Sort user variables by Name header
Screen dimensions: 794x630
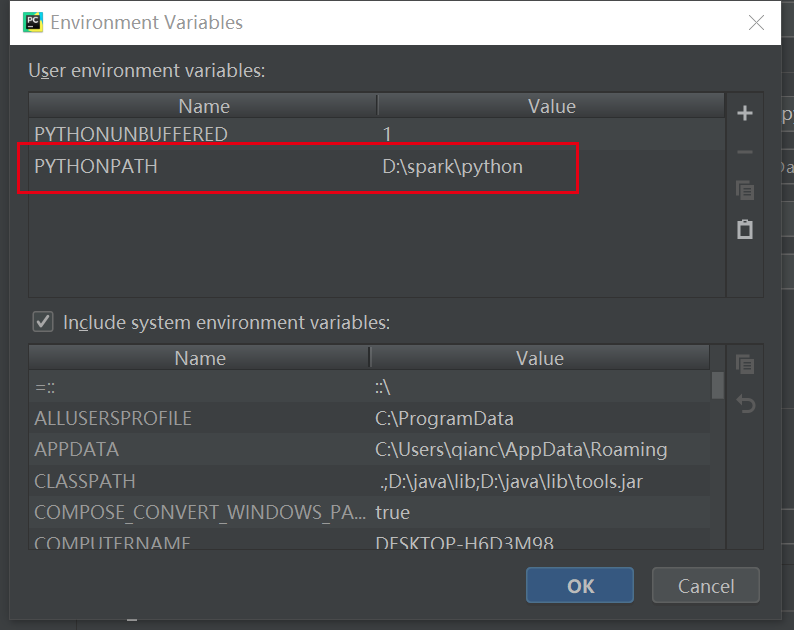click(204, 106)
